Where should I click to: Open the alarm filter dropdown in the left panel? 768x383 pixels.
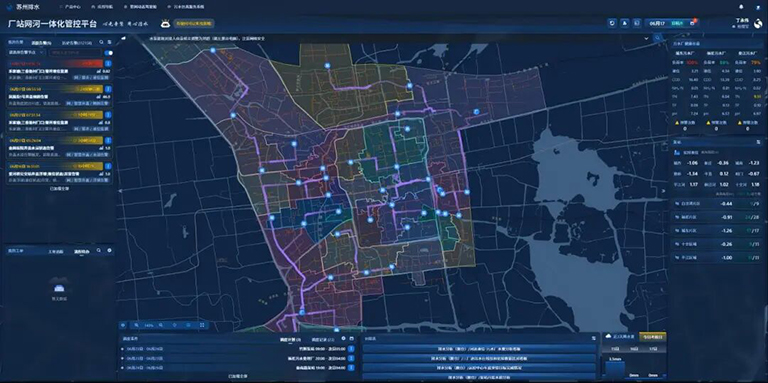click(25, 52)
